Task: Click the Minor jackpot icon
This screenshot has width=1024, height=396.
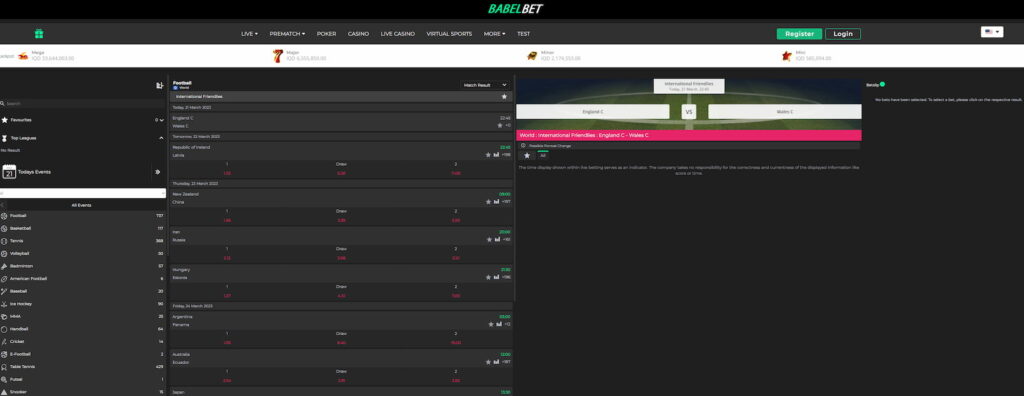Action: click(532, 56)
